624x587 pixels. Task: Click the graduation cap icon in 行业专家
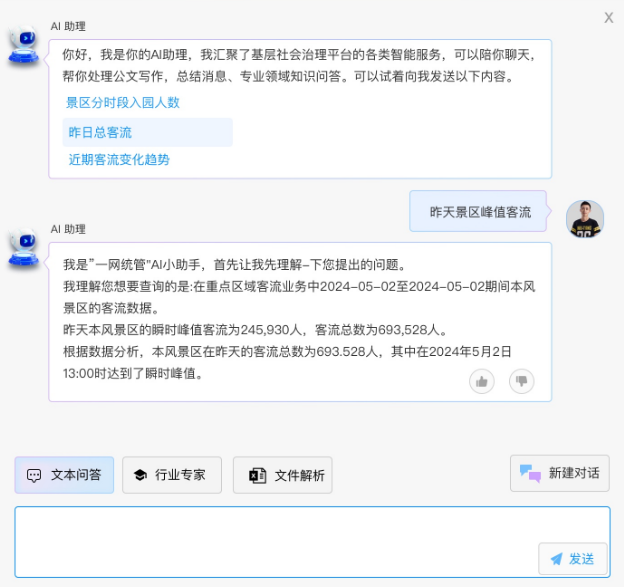pyautogui.click(x=140, y=475)
